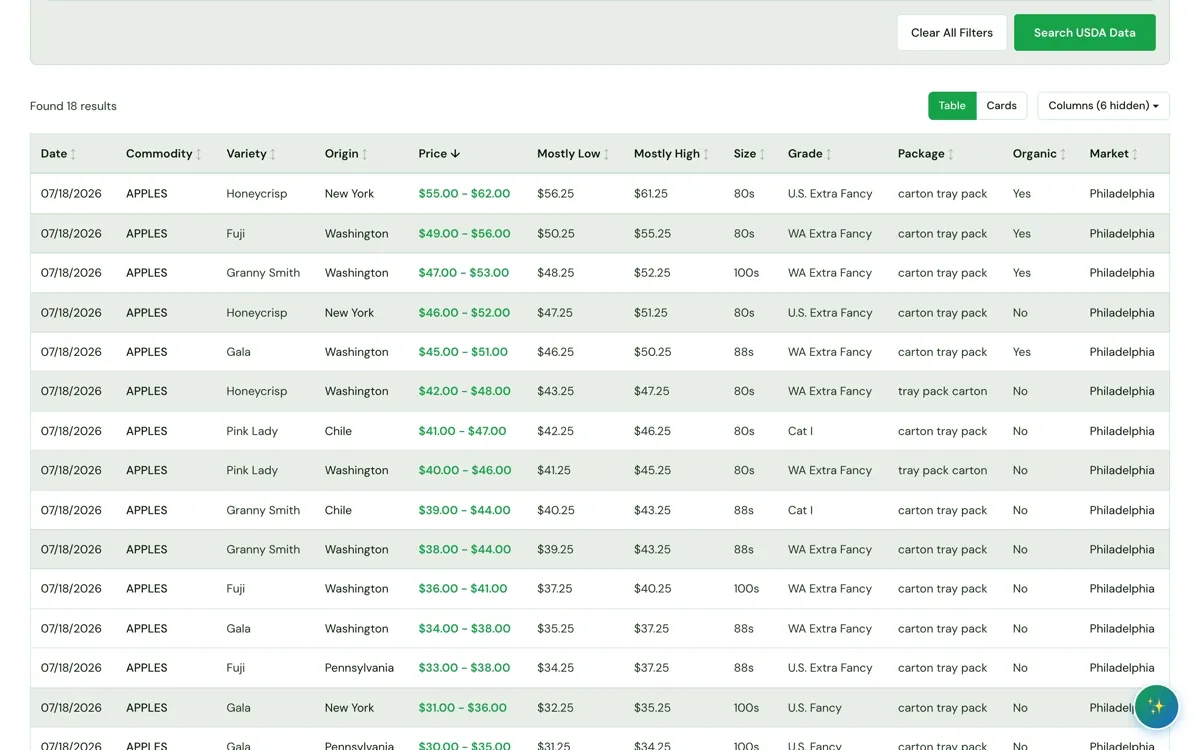The image size is (1200, 750).
Task: Click Cat I grade in $41.00 row
Action: (x=800, y=432)
